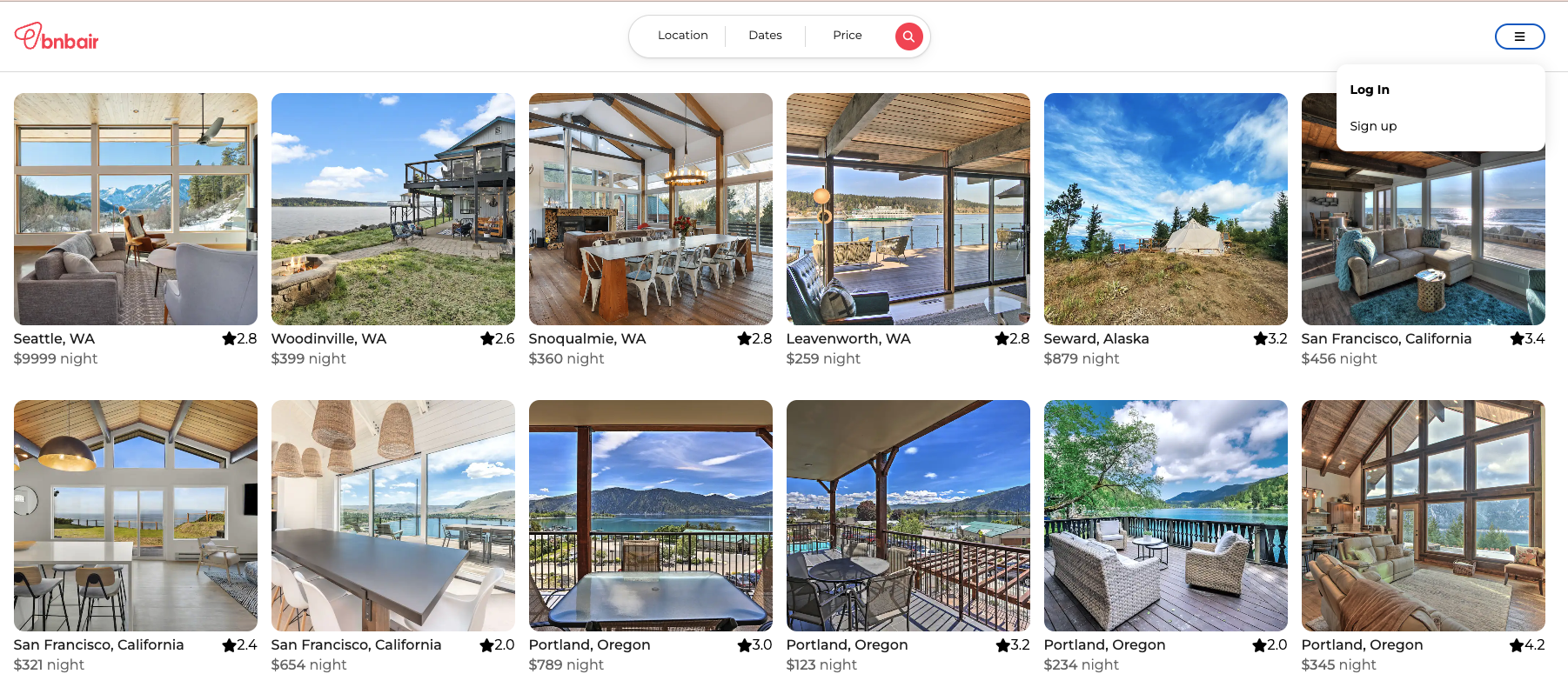This screenshot has height=694, width=1568.
Task: Click star icon for Portland $345 listing
Action: point(1517,644)
